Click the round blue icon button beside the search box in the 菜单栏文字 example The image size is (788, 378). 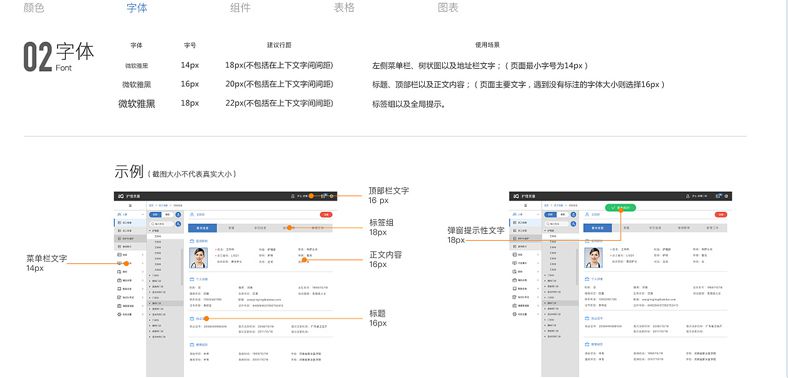click(x=178, y=223)
